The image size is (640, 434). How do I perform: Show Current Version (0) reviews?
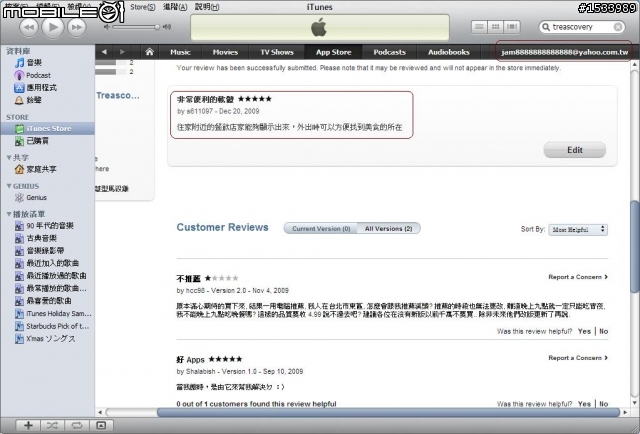coord(321,229)
